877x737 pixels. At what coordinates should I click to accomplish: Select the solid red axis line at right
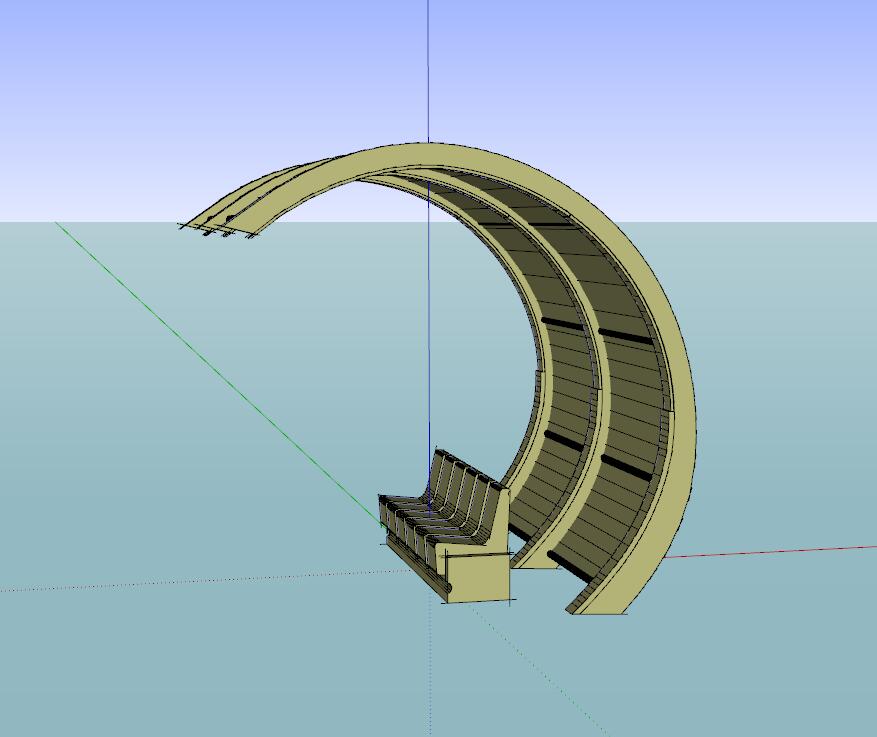(x=780, y=551)
